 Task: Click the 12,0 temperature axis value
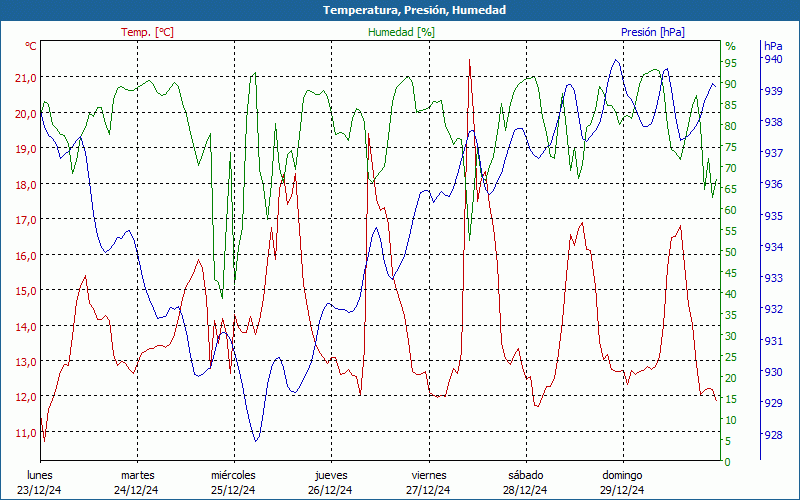coord(26,397)
